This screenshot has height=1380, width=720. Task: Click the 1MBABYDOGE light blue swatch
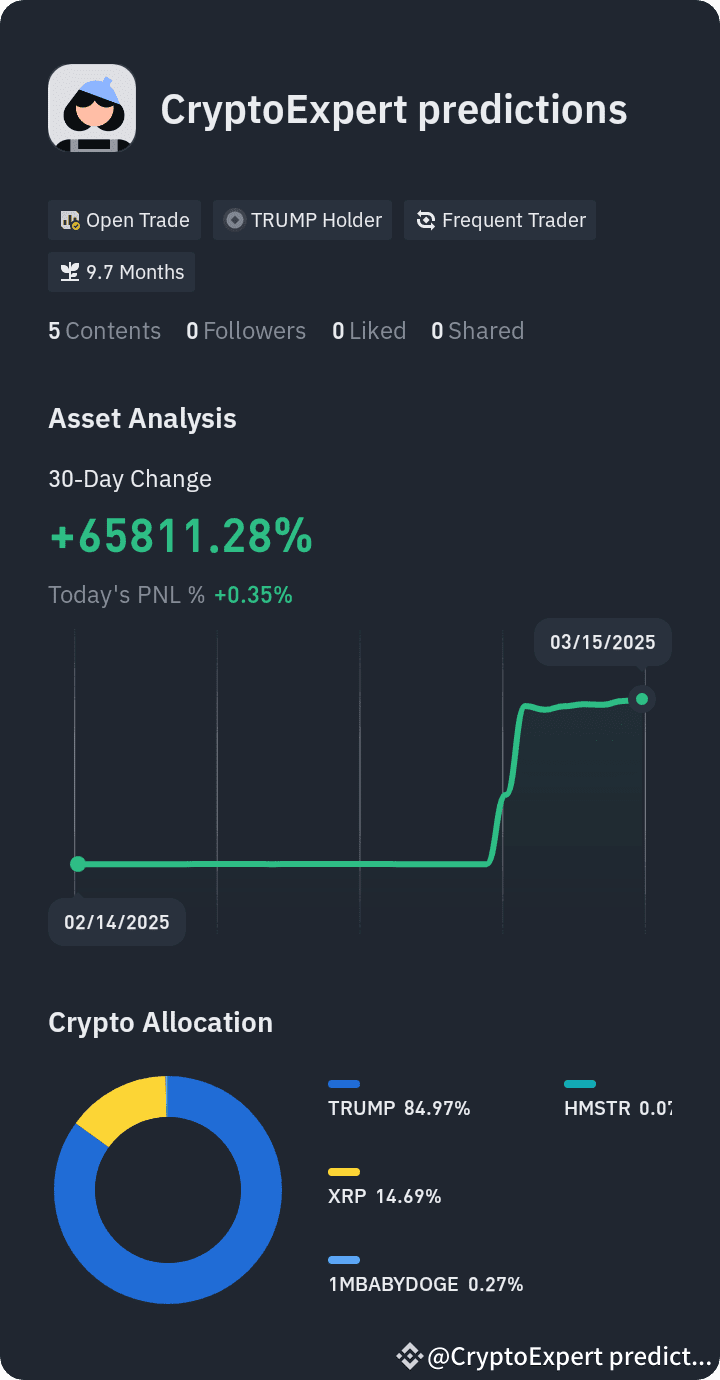pyautogui.click(x=344, y=1260)
